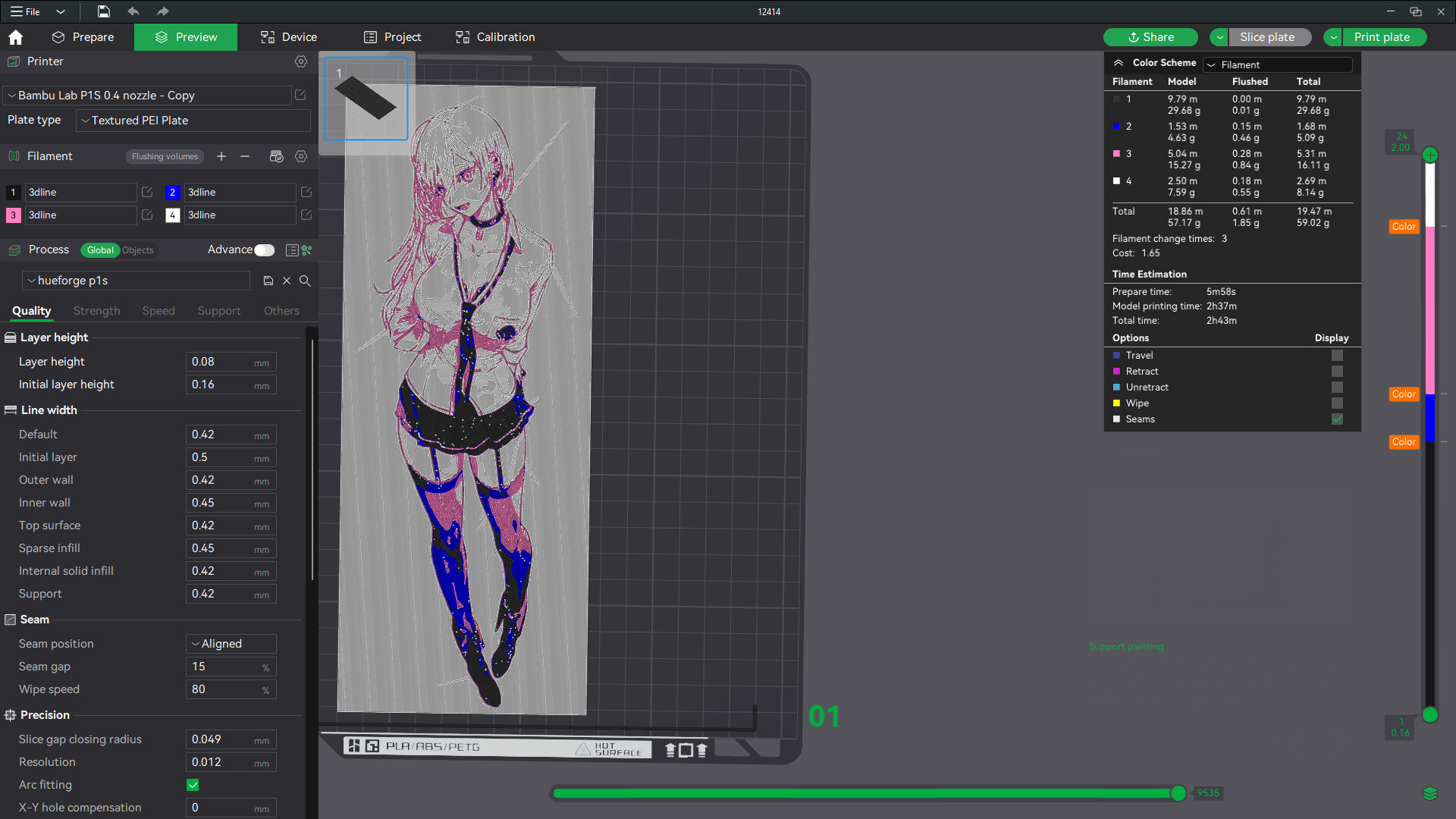
Task: Open printer settings gear icon
Action: click(301, 61)
